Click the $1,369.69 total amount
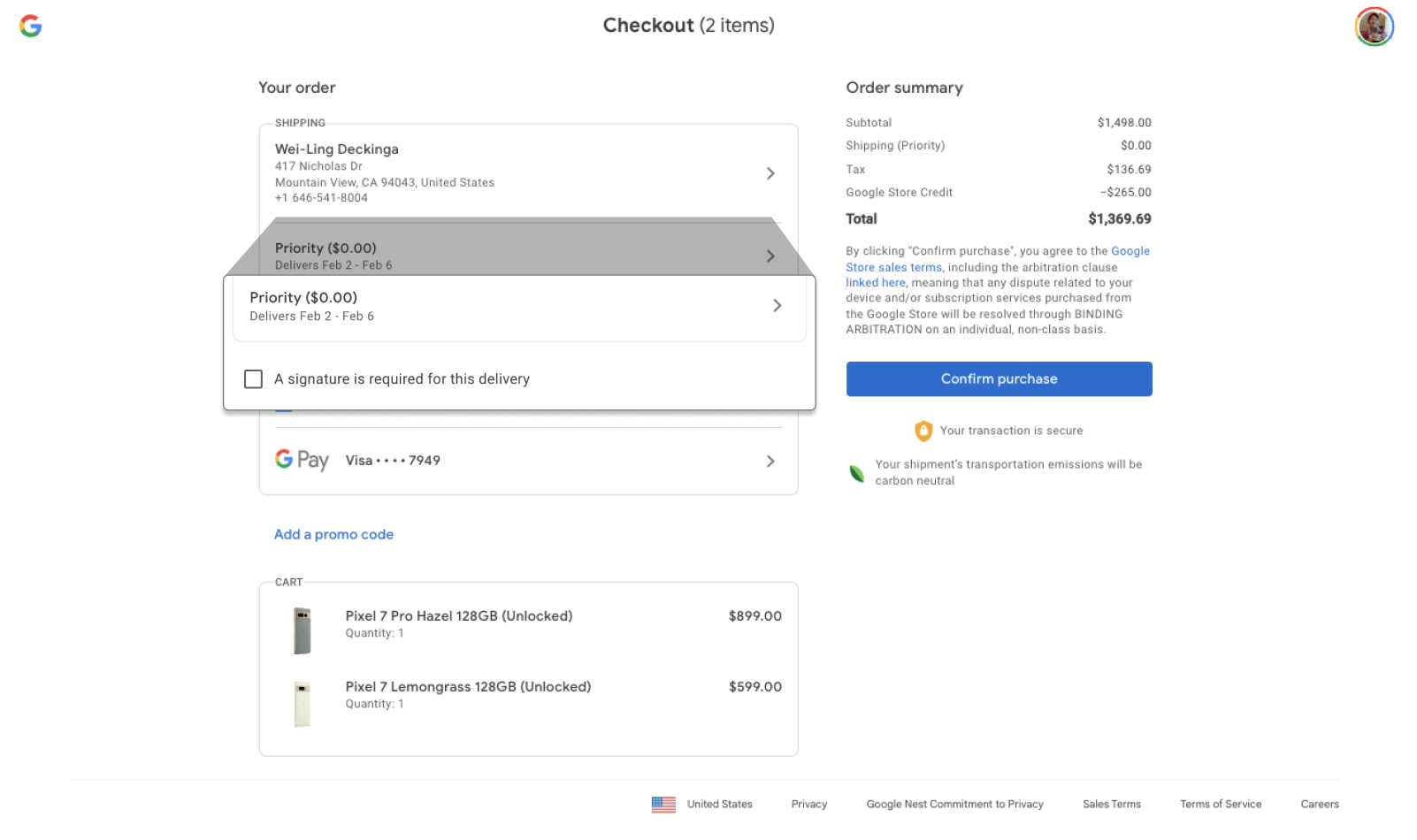Screen dimensions: 1417x840 tap(1120, 219)
